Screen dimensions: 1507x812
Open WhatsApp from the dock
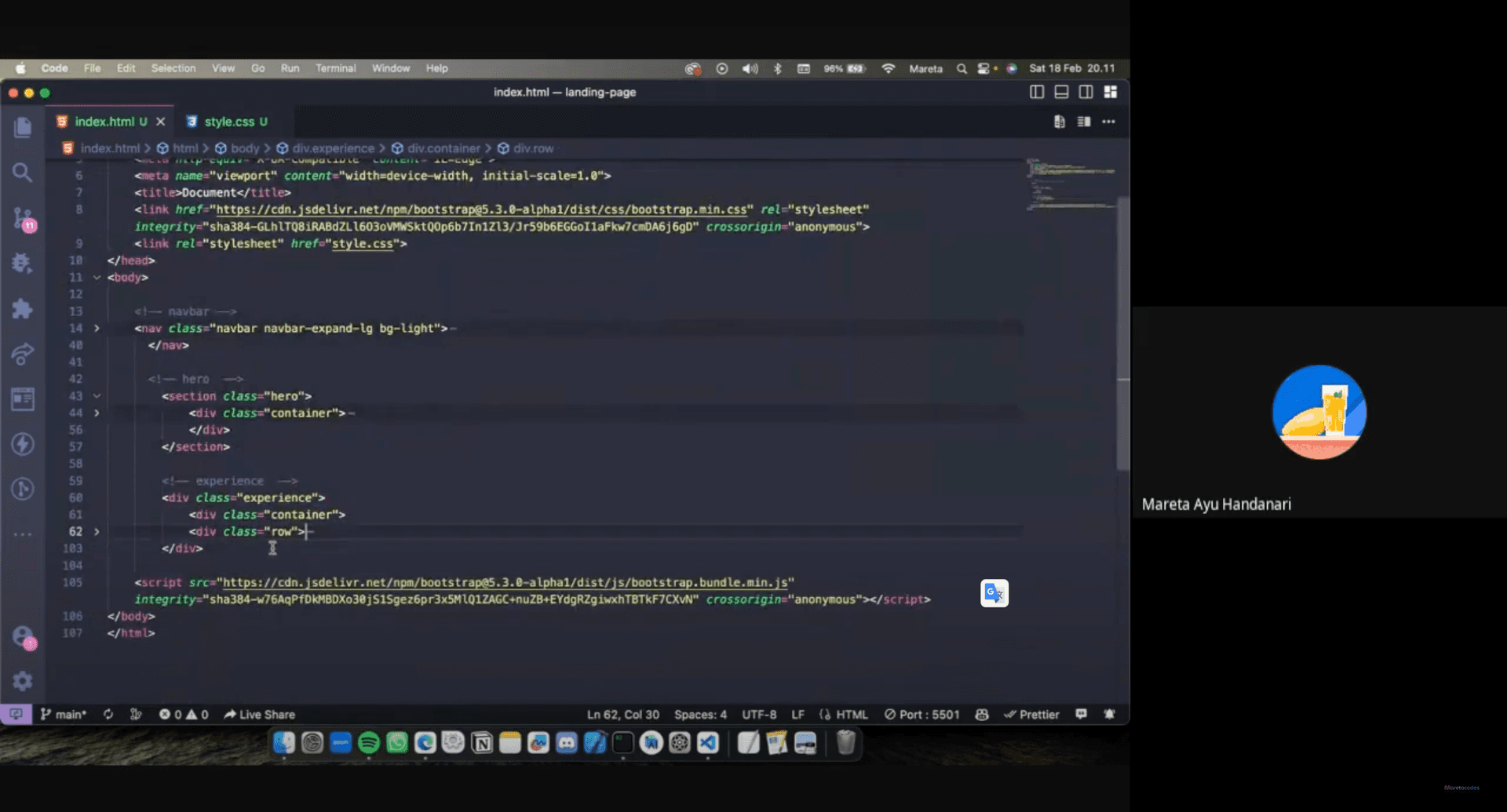(397, 742)
